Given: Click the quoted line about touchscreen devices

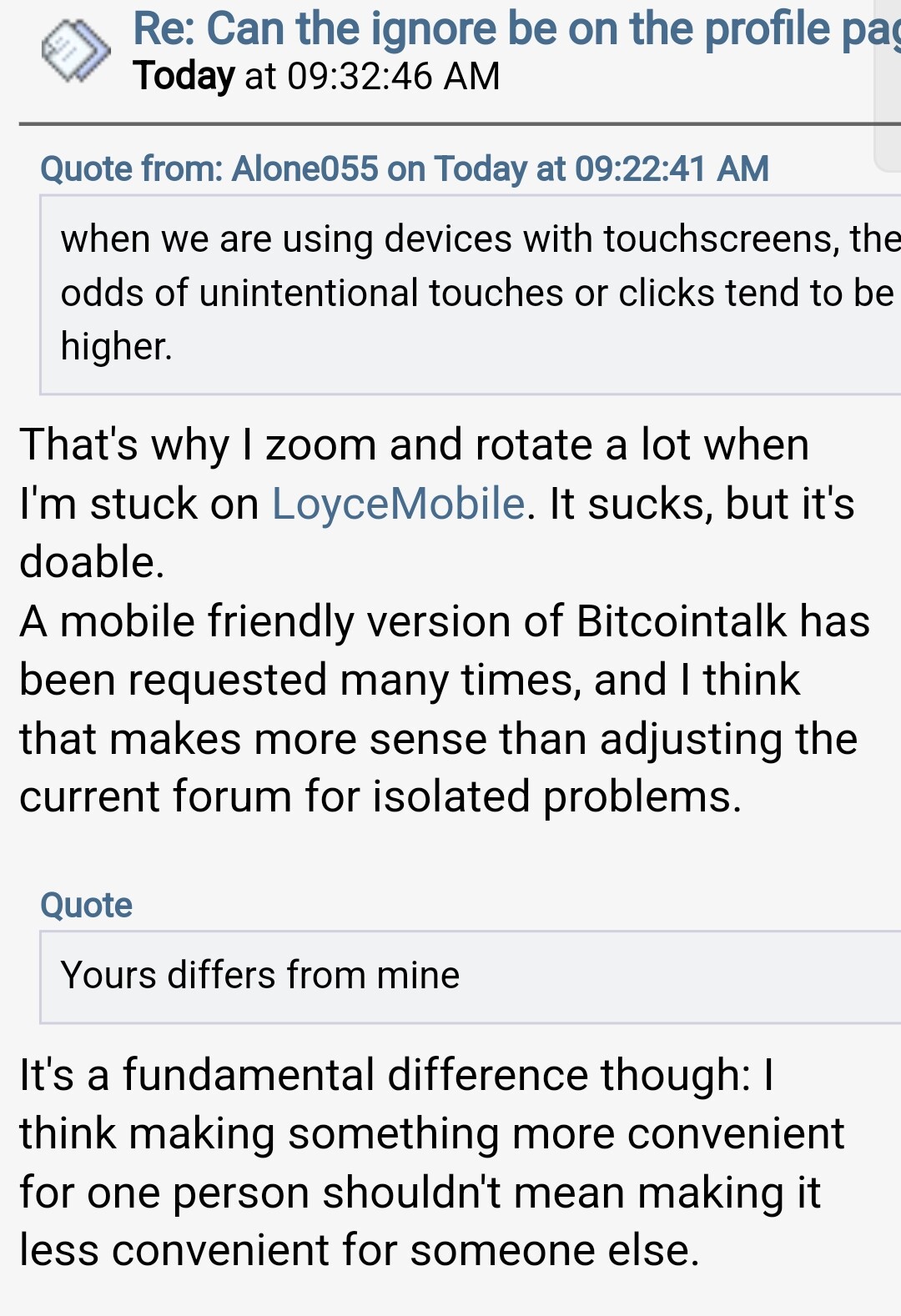Looking at the screenshot, I should 480,239.
